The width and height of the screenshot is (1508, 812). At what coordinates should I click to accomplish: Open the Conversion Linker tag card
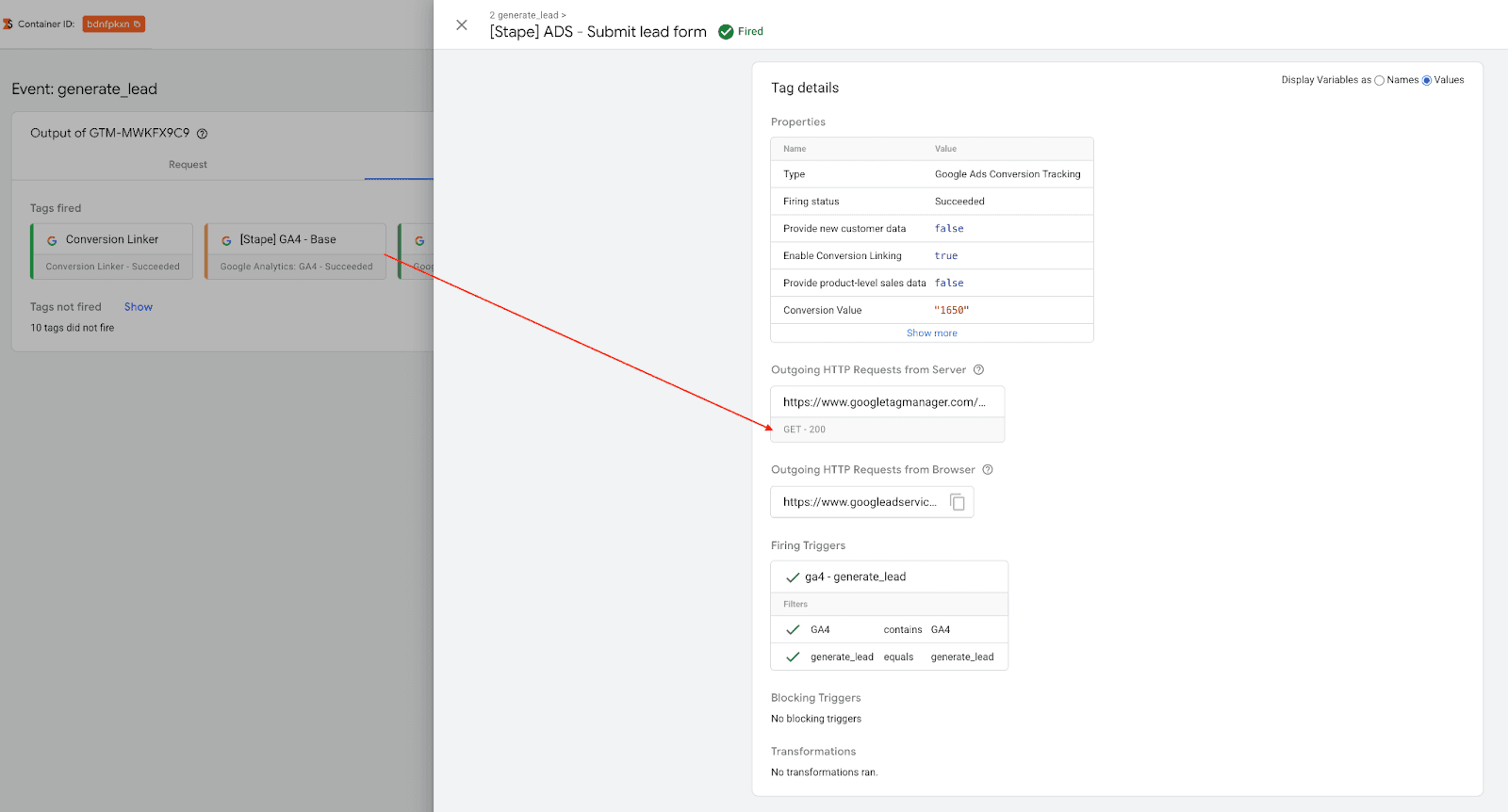[x=112, y=251]
